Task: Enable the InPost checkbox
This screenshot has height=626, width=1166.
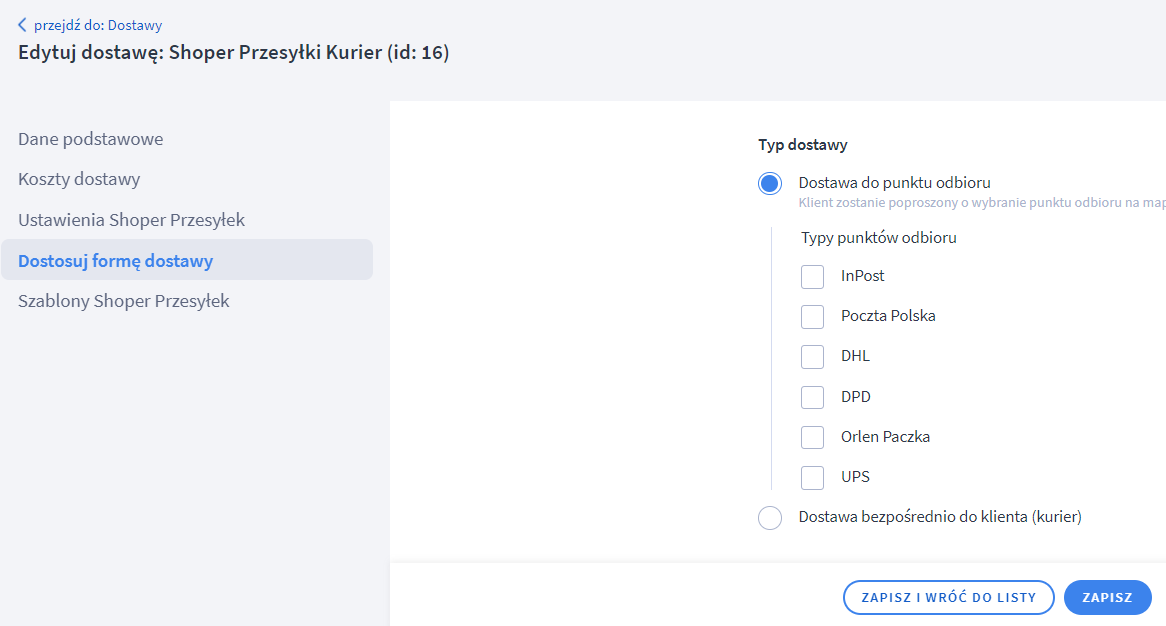Action: [x=813, y=277]
